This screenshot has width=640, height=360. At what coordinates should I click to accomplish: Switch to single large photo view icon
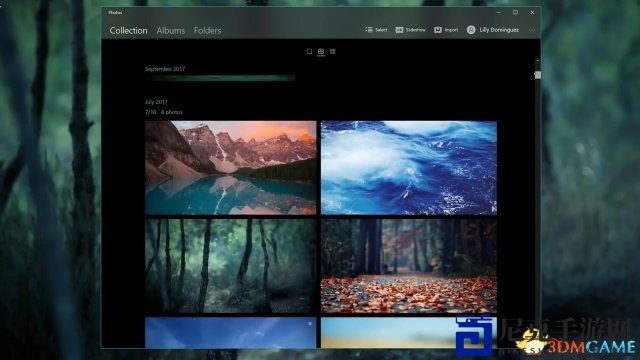[x=309, y=51]
